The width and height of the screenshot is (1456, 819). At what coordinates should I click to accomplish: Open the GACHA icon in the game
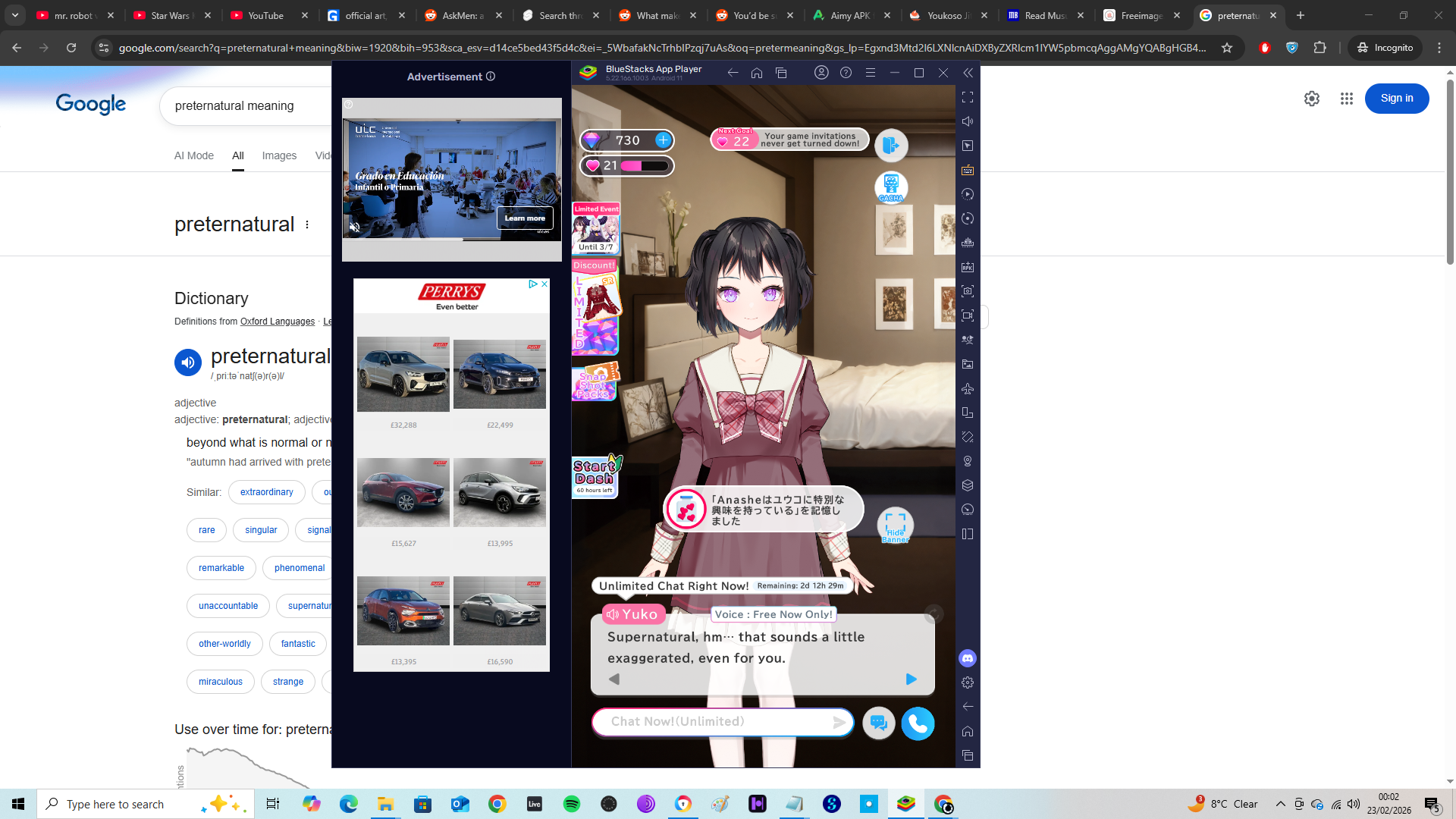(891, 187)
